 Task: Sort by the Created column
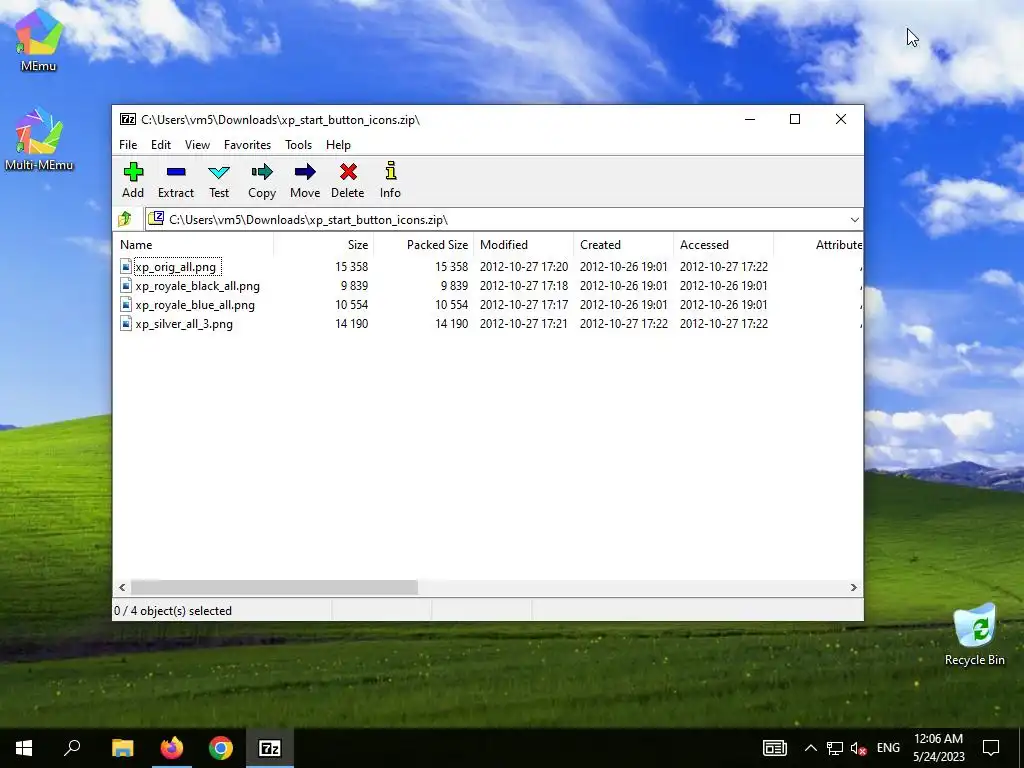[624, 245]
